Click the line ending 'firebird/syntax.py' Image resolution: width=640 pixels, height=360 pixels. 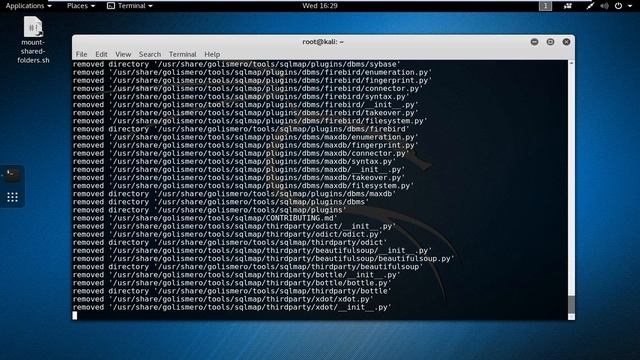(241, 97)
